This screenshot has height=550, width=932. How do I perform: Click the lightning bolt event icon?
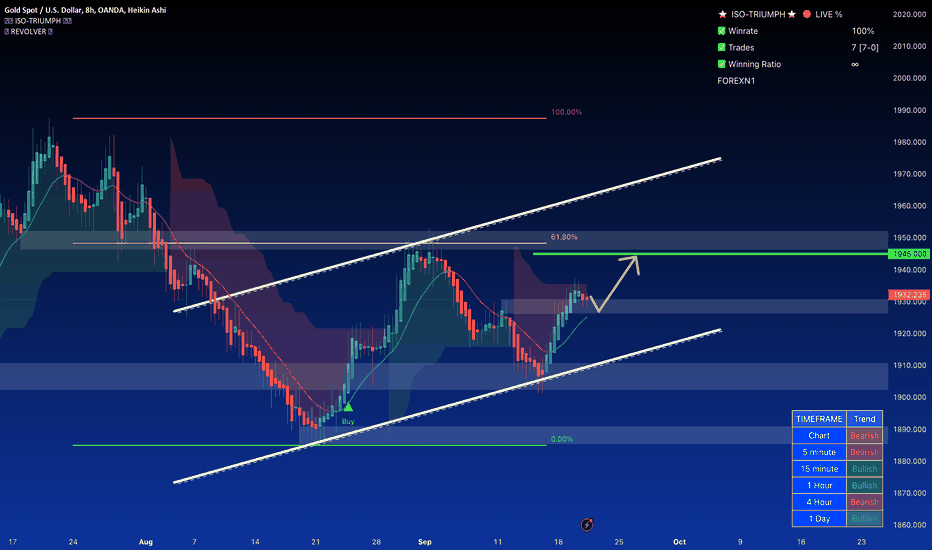[x=587, y=524]
